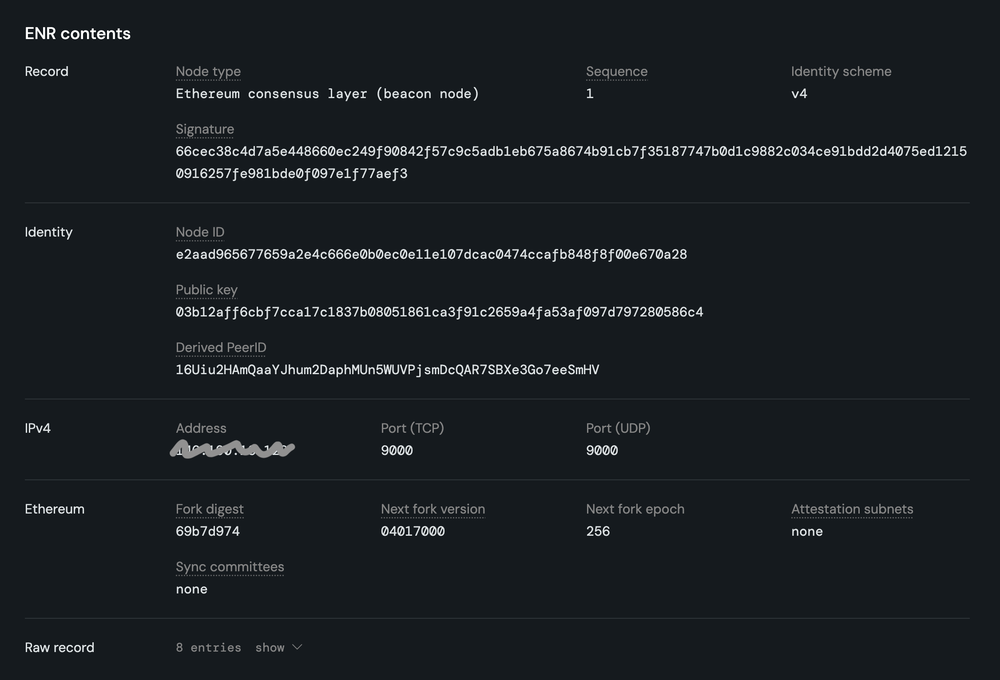Click the IPv4 section label
This screenshot has width=1000, height=680.
[x=38, y=428]
